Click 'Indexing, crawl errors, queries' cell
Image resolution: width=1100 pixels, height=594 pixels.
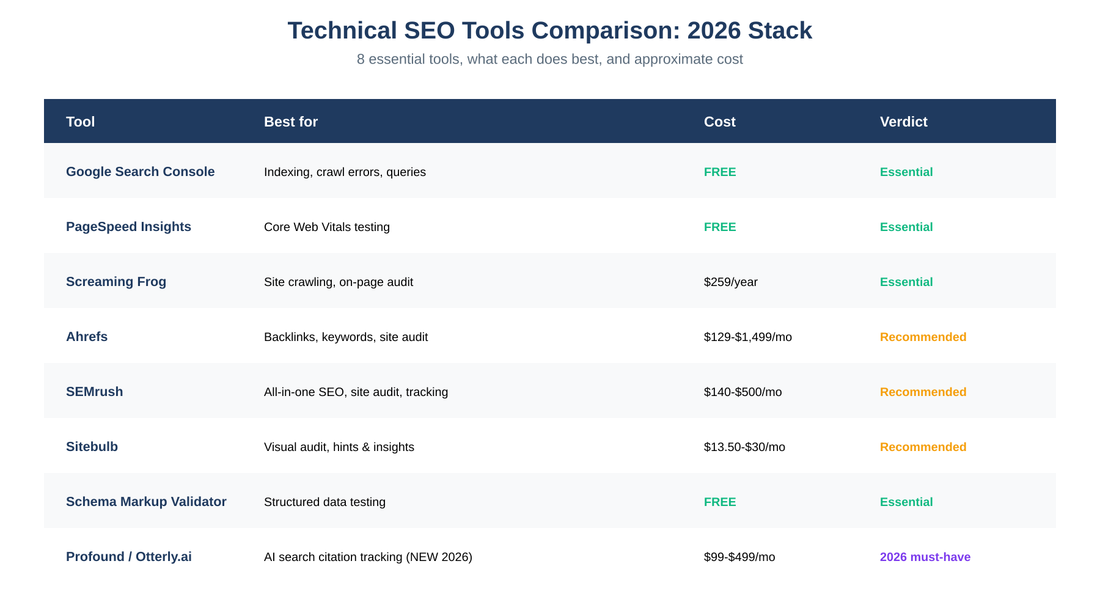tap(344, 172)
